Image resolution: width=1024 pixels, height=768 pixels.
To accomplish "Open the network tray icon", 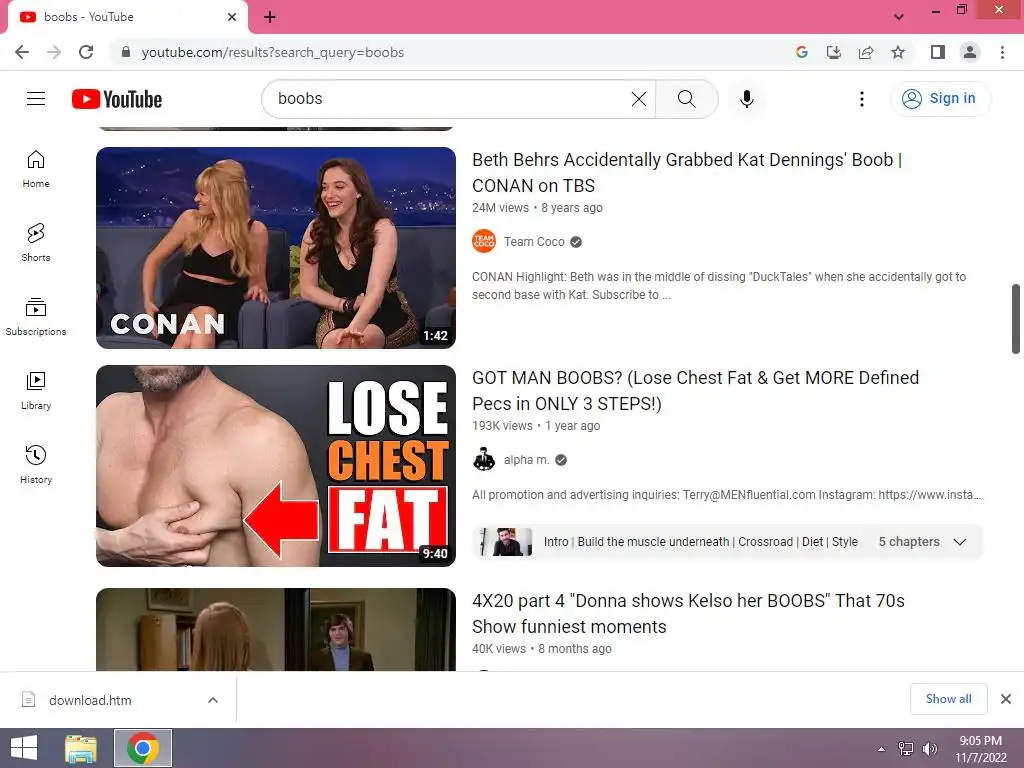I will click(906, 748).
